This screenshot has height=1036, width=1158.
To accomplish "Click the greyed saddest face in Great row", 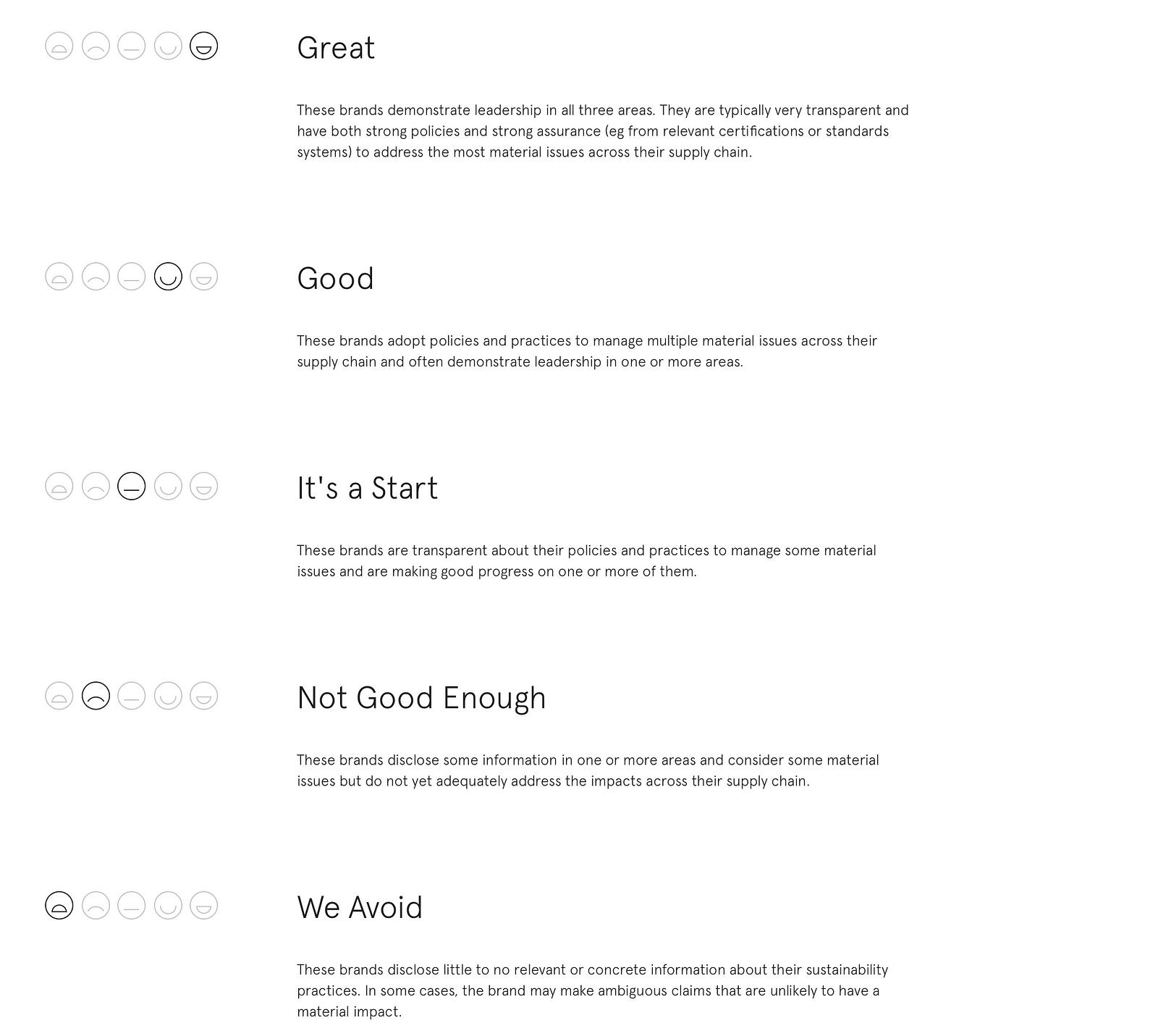I will coord(59,46).
